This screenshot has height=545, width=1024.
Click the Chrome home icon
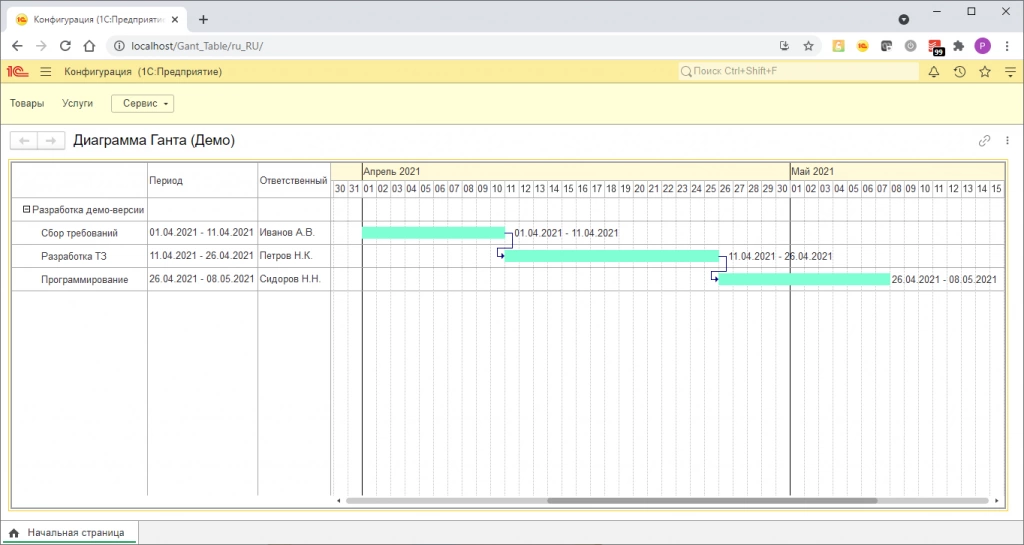tap(89, 46)
